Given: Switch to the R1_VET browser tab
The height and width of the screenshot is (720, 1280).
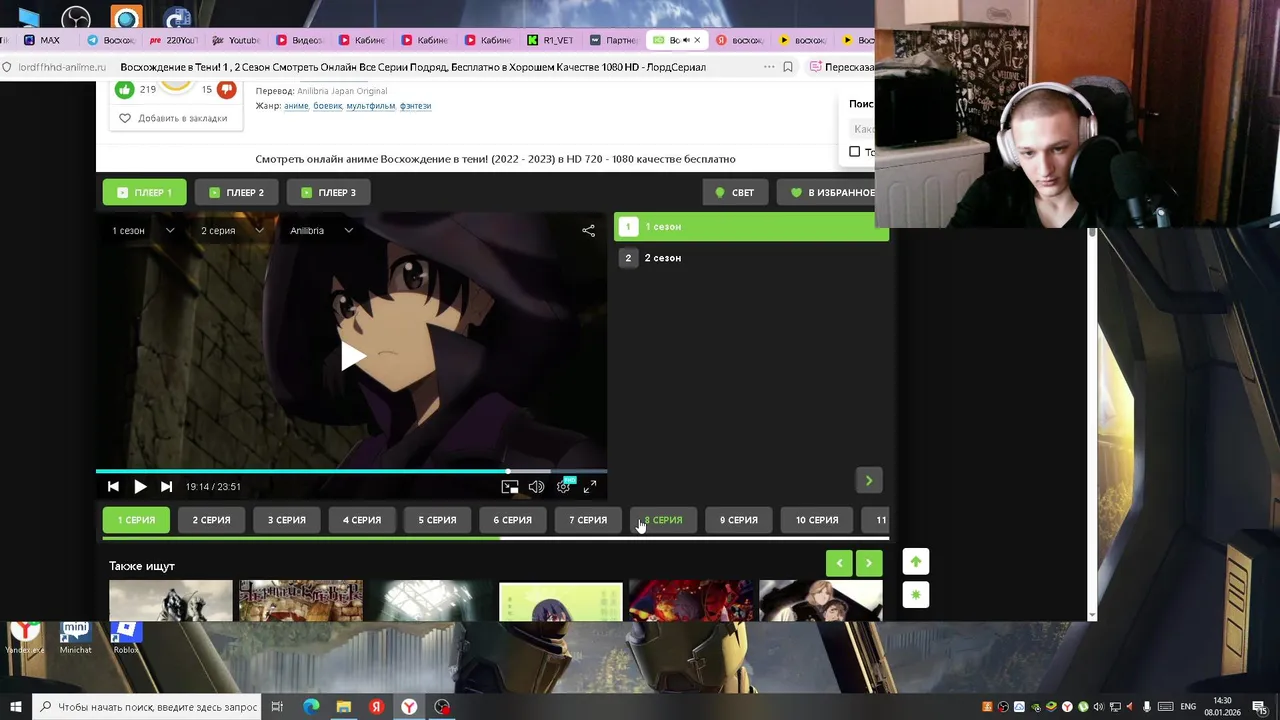Looking at the screenshot, I should (x=550, y=40).
